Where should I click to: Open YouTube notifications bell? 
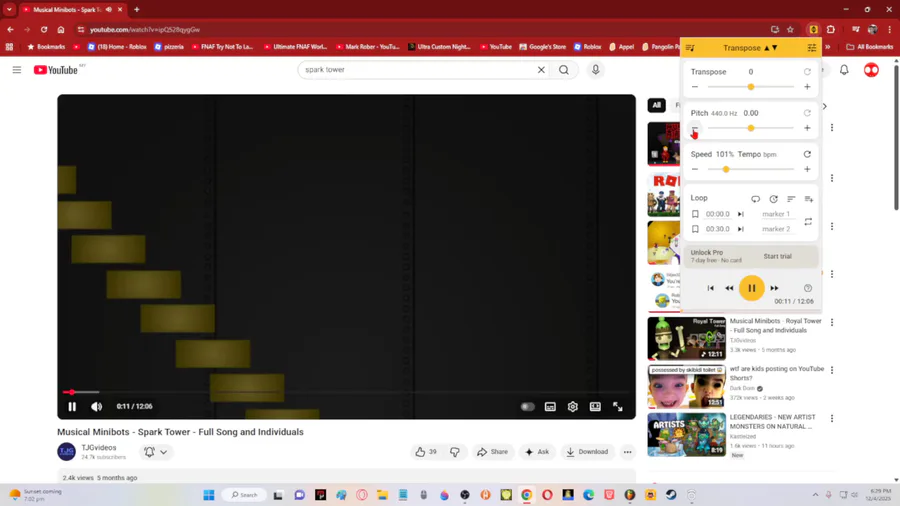pos(844,70)
